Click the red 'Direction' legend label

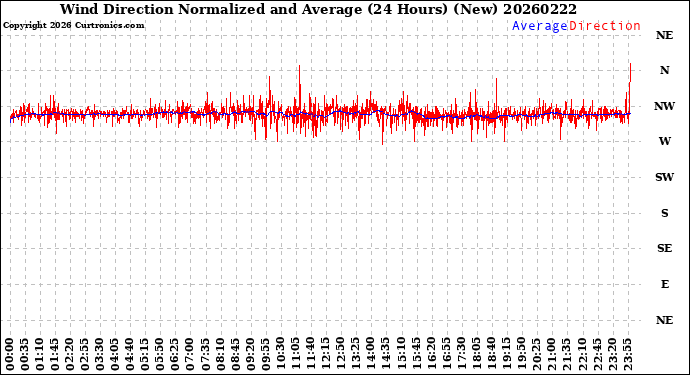pos(605,26)
